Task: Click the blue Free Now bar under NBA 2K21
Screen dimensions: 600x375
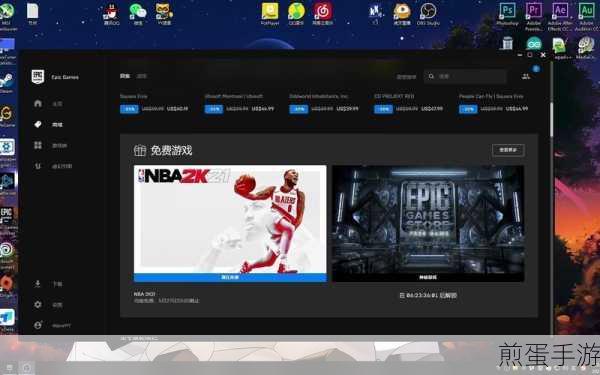Action: 230,277
